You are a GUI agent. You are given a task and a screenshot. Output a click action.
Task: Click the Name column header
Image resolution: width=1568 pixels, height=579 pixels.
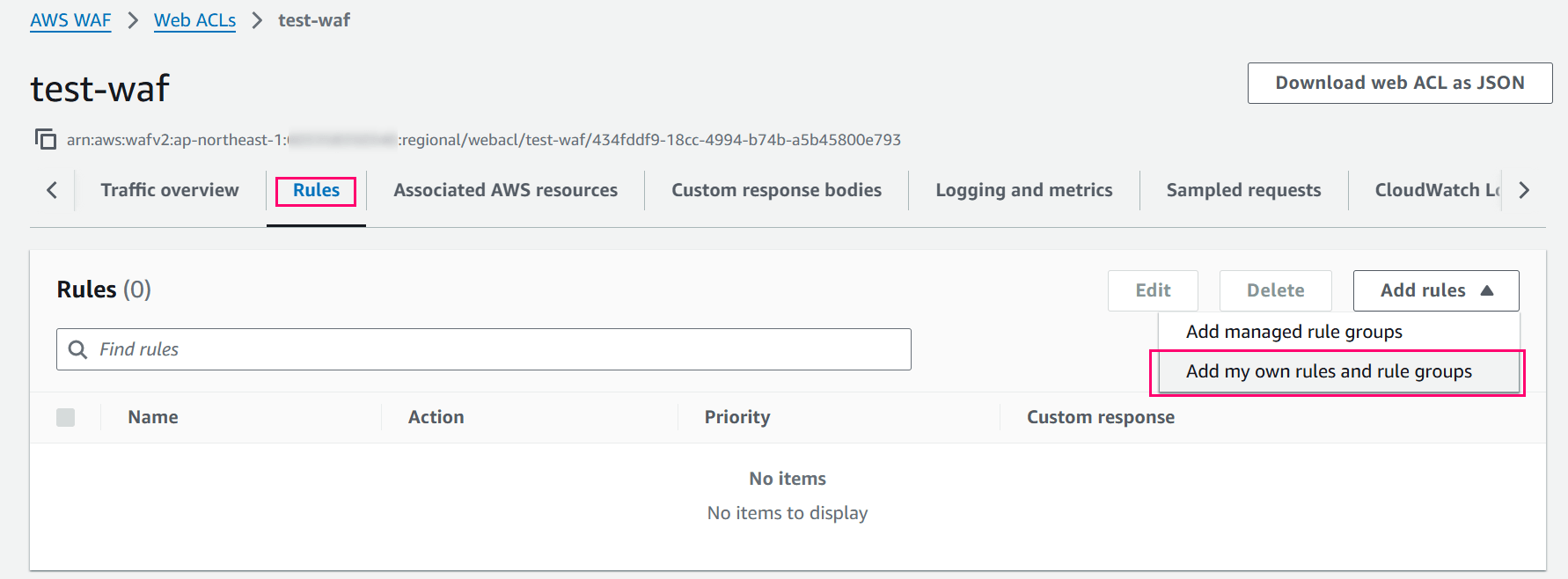153,417
